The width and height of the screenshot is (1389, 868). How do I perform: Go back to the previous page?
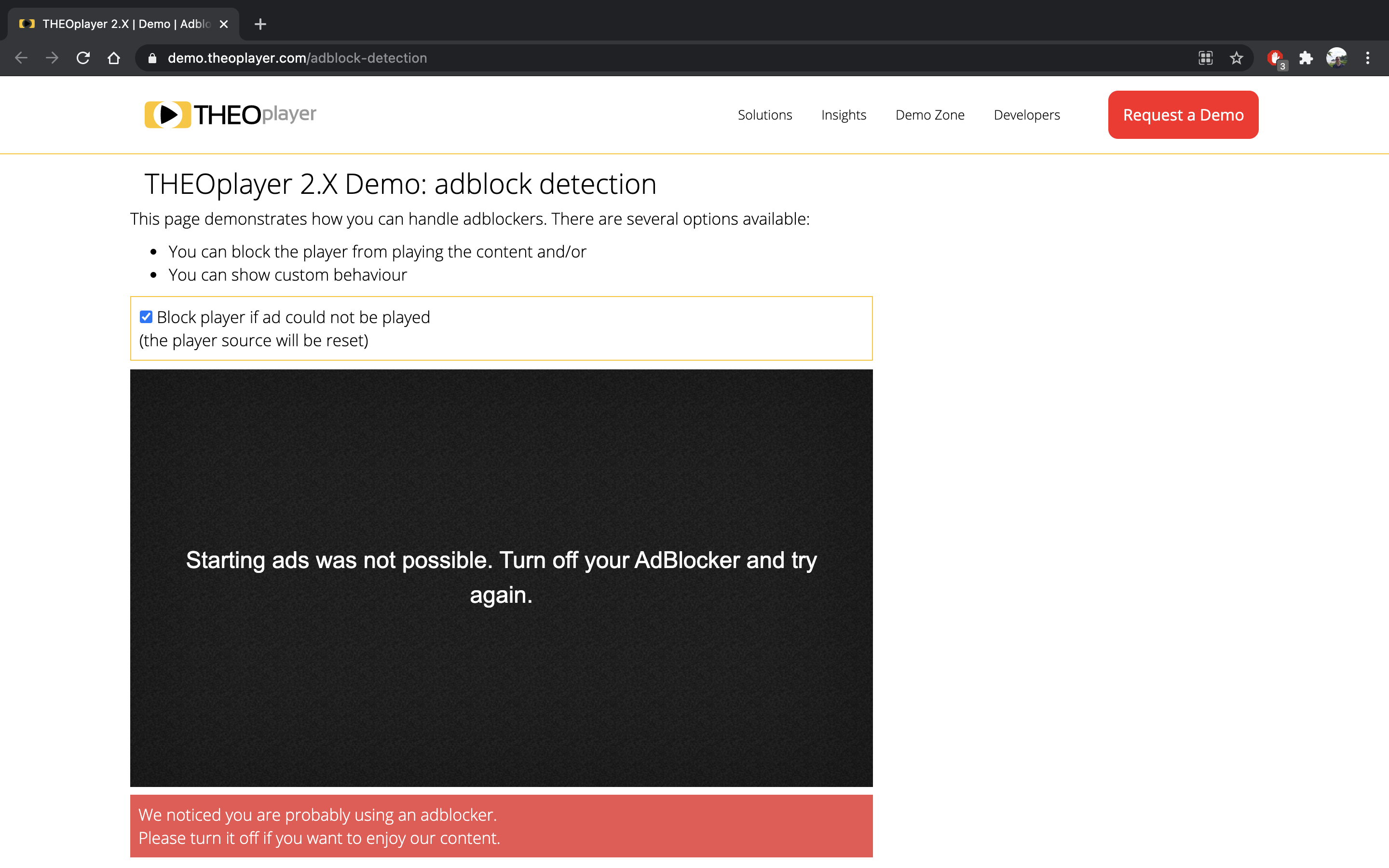(21, 57)
